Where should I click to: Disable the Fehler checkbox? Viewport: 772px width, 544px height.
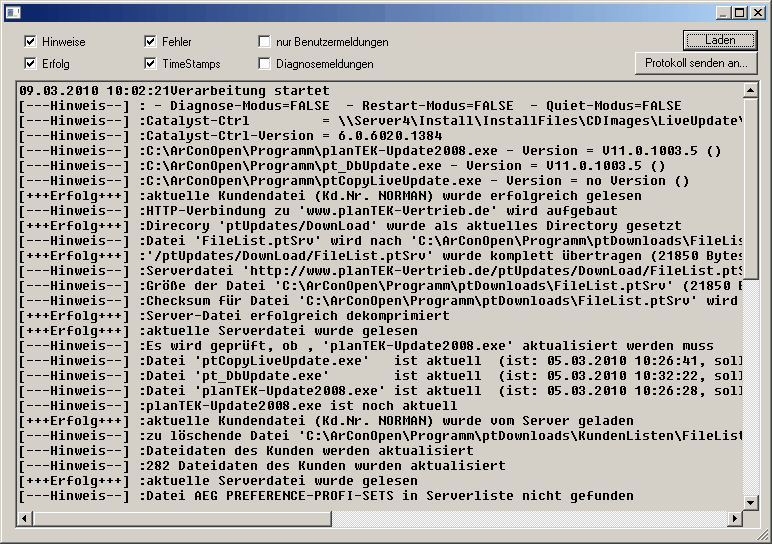coord(151,42)
